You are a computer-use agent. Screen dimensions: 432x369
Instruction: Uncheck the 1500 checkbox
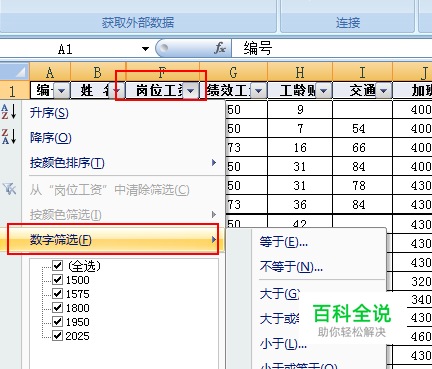tap(58, 280)
